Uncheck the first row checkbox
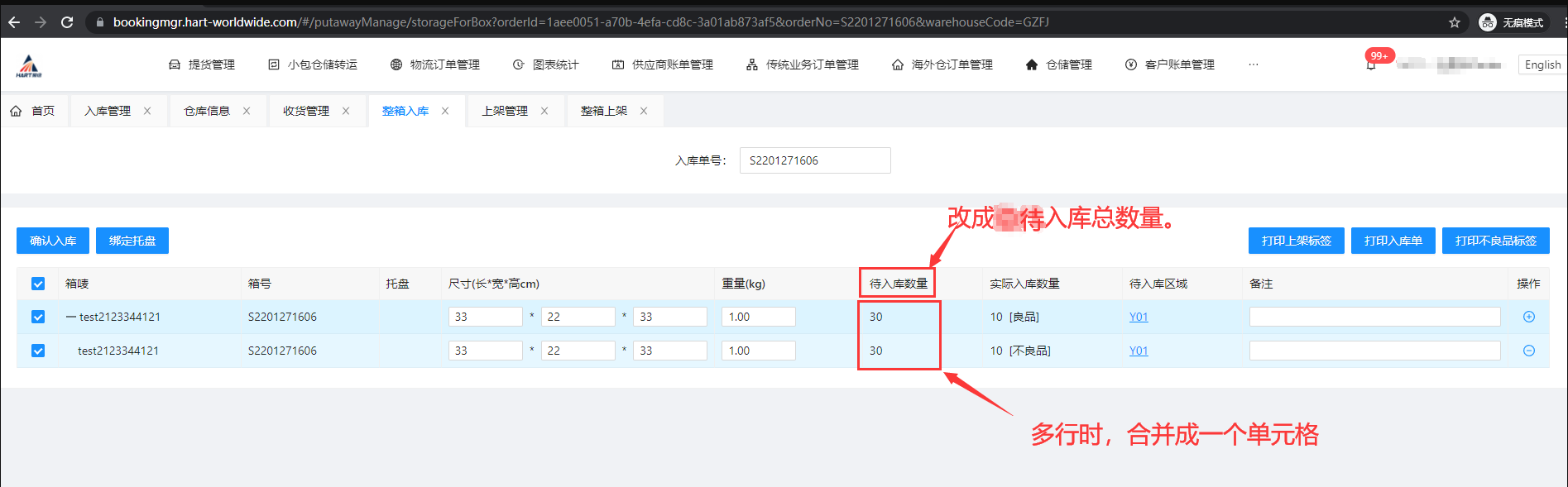The height and width of the screenshot is (487, 1568). (x=38, y=317)
